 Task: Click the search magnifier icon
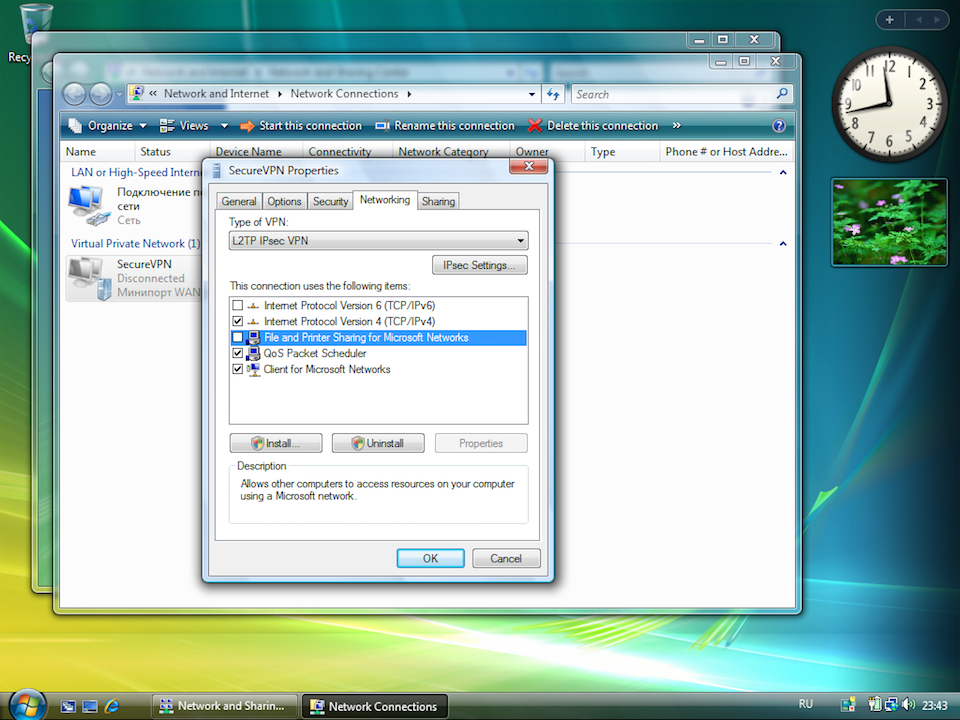[782, 94]
